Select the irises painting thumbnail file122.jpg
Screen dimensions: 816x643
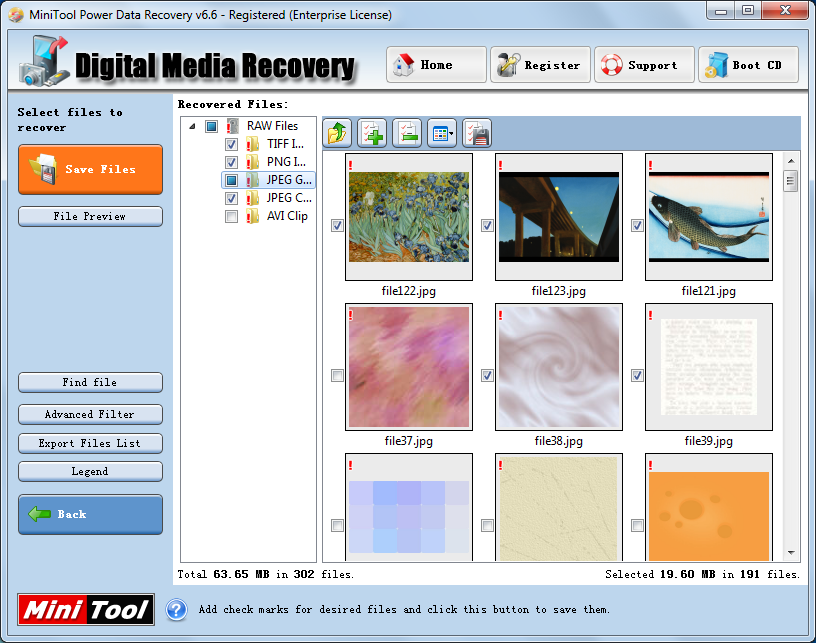coord(409,217)
